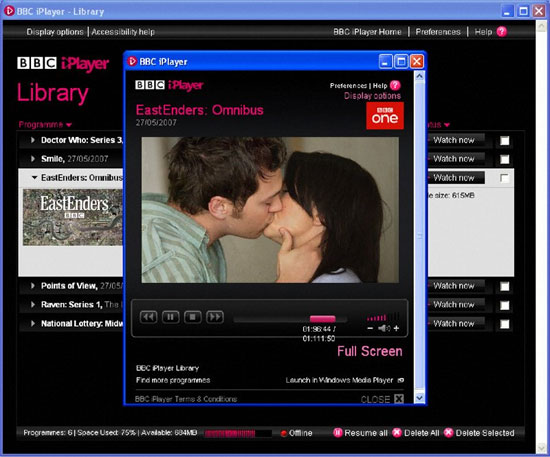The height and width of the screenshot is (457, 550).
Task: Click the external launch icon beside Windows Media Player
Action: 401,380
